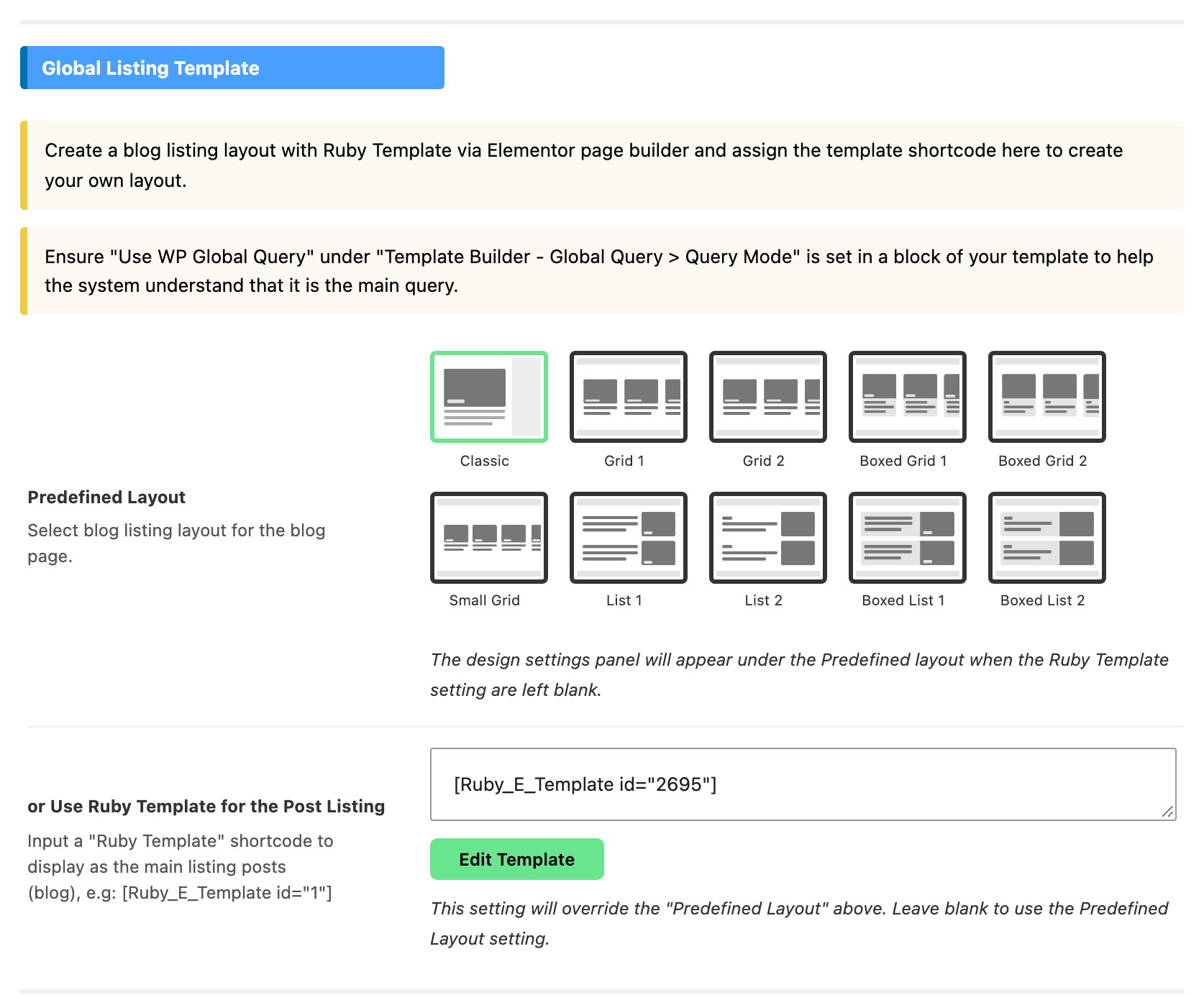Choose the Grid 1 layout icon
The height and width of the screenshot is (995, 1204).
pos(629,397)
